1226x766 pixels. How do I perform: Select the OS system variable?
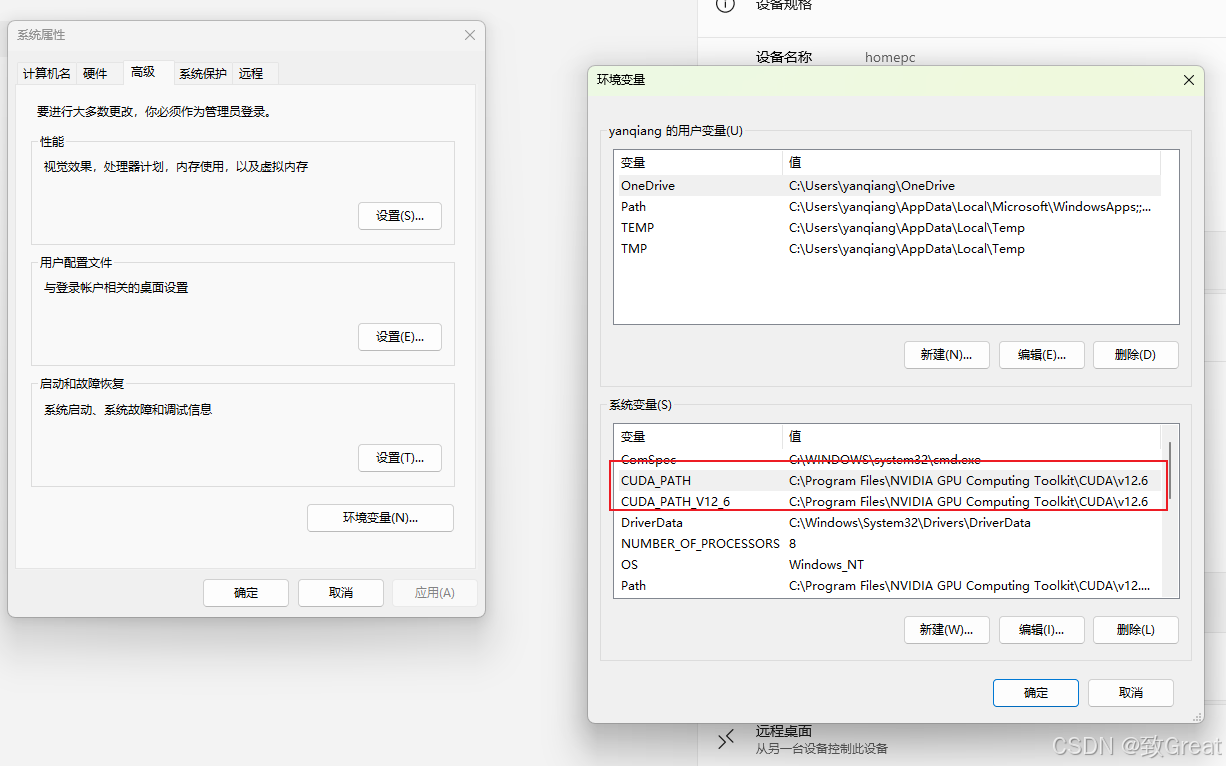pos(888,565)
